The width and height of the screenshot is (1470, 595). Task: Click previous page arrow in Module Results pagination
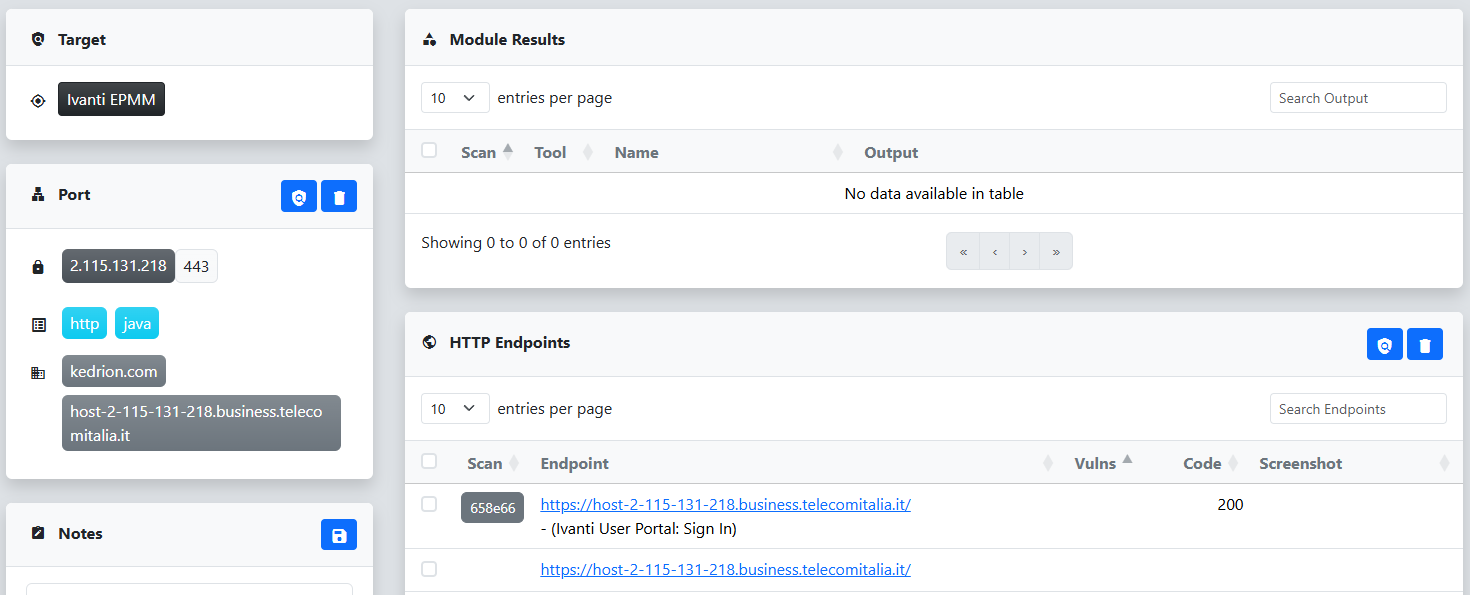(994, 252)
